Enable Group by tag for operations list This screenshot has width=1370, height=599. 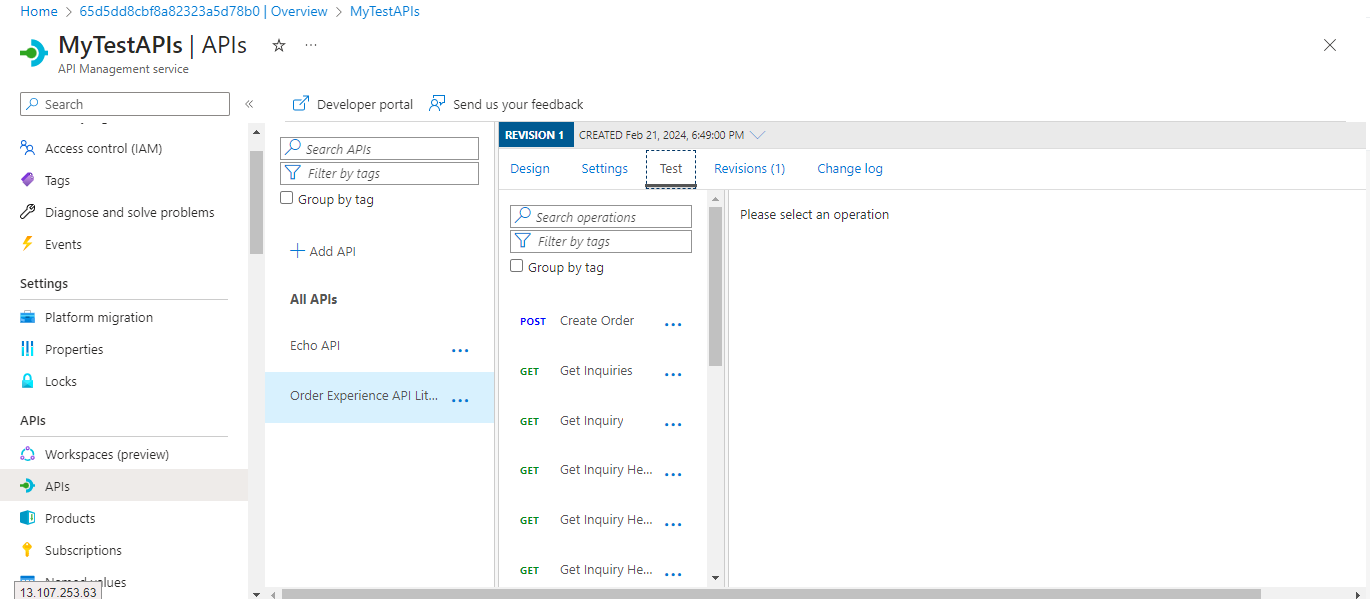pyautogui.click(x=517, y=267)
